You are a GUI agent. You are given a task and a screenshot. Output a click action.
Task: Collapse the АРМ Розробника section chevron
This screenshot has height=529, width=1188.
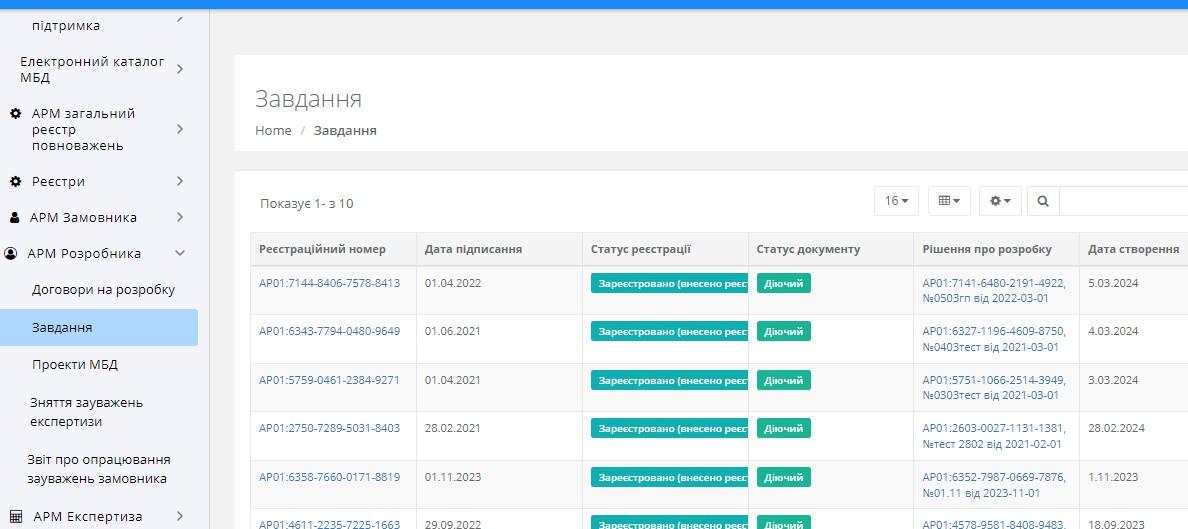(180, 254)
